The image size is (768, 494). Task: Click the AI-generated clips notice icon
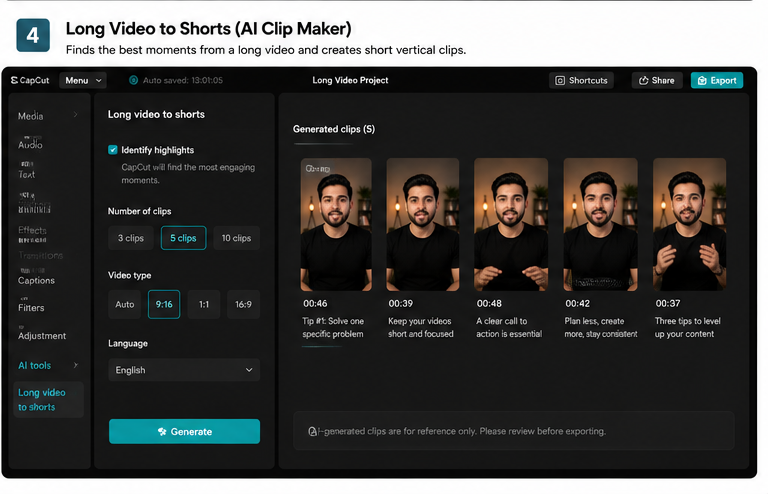click(312, 431)
